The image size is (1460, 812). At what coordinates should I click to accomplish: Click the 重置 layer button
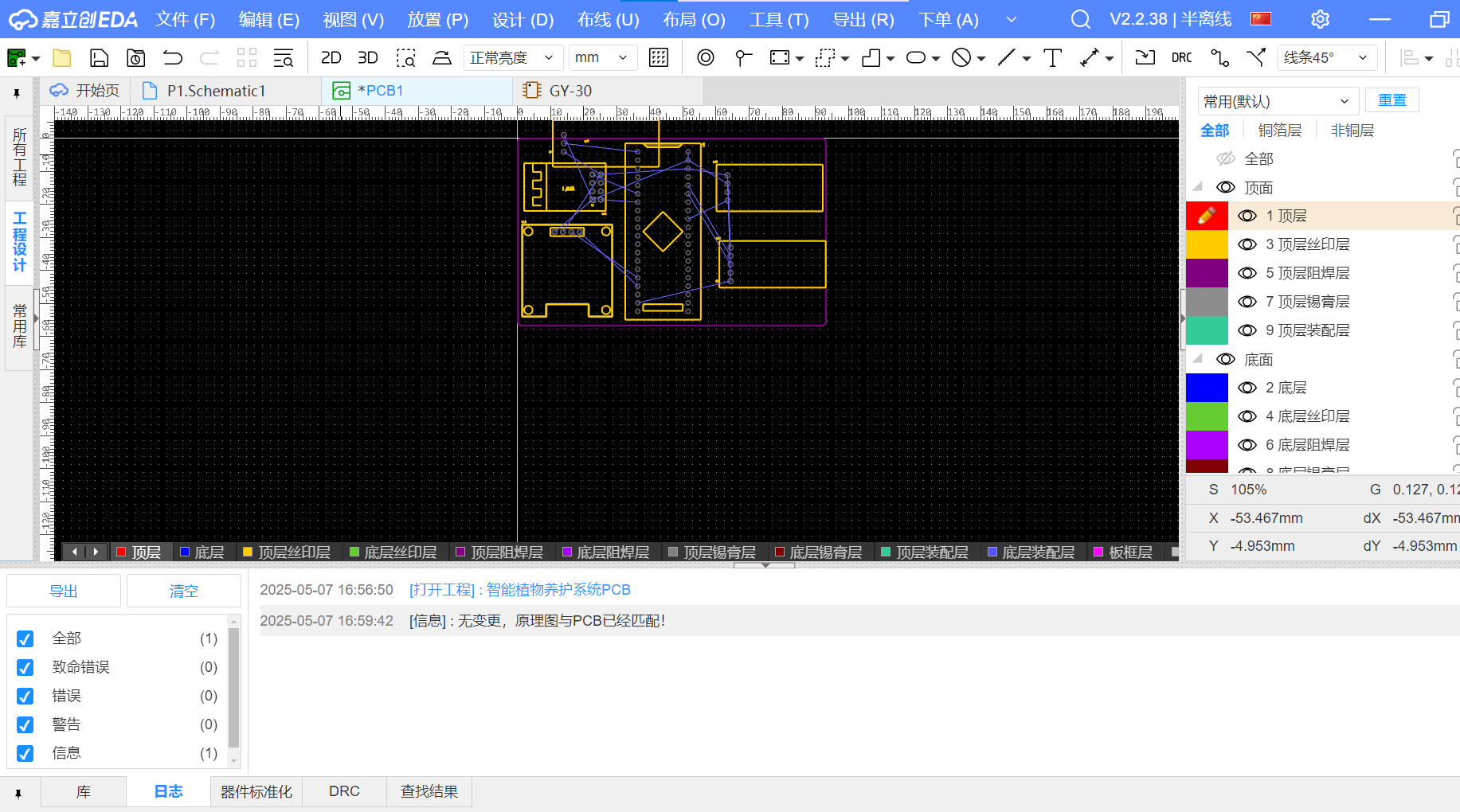[1392, 100]
